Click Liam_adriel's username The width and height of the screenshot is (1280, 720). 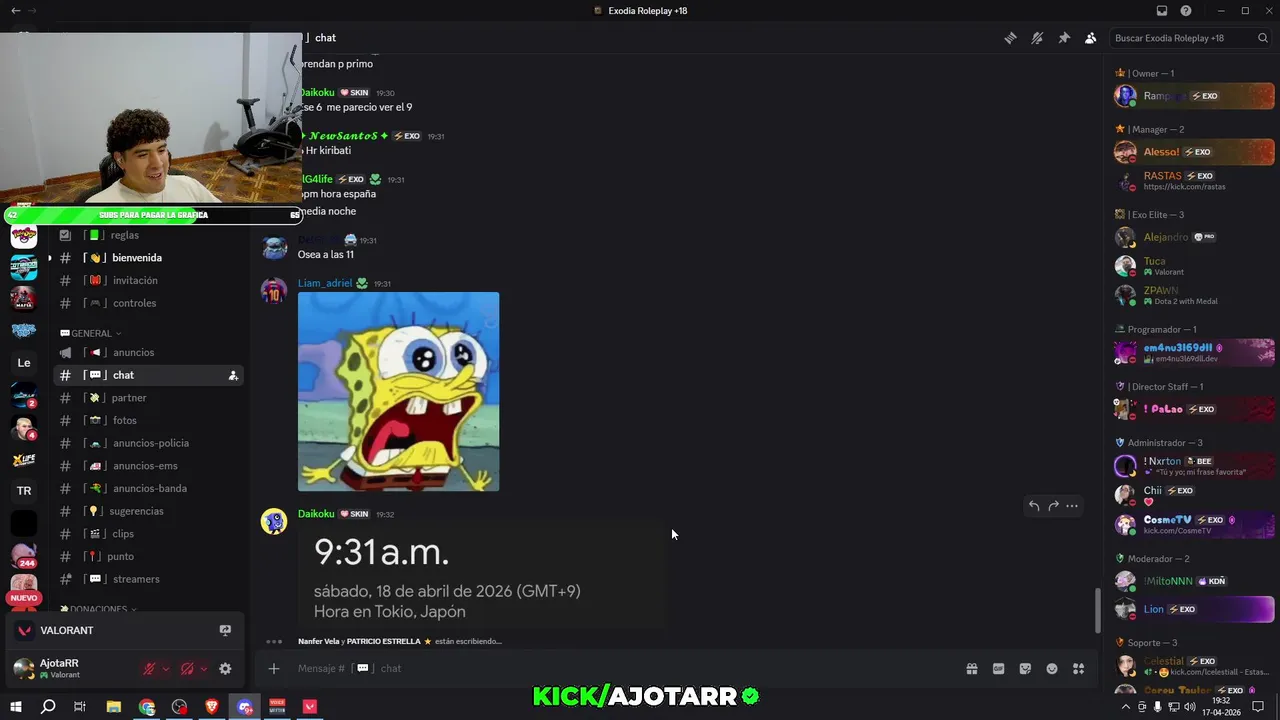click(x=325, y=283)
